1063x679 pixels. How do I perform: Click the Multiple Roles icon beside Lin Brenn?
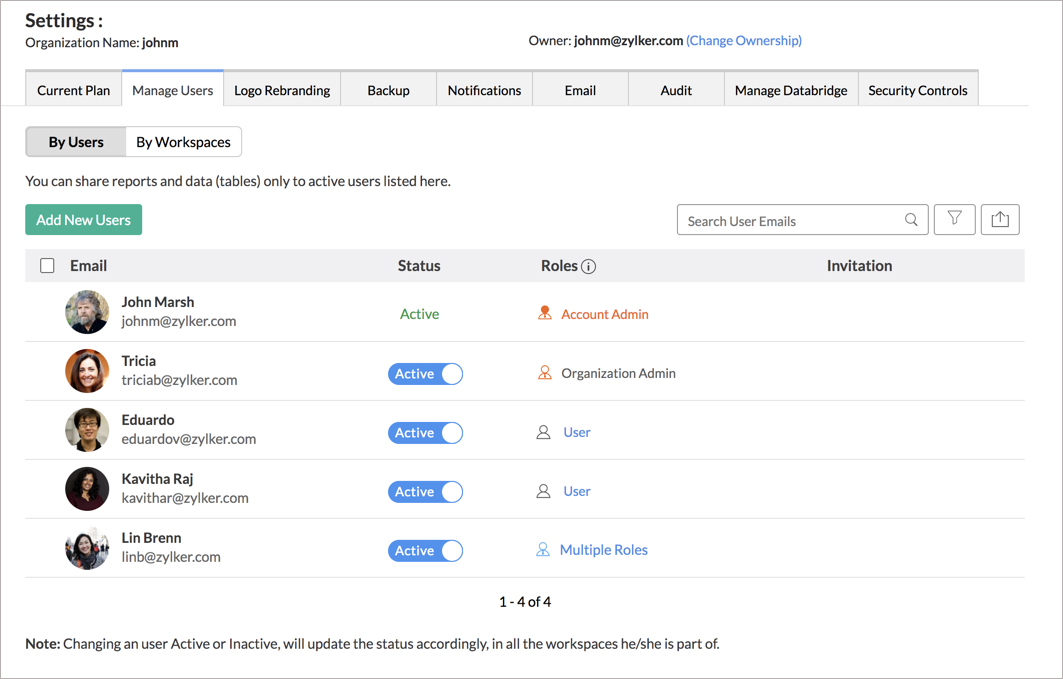(543, 549)
